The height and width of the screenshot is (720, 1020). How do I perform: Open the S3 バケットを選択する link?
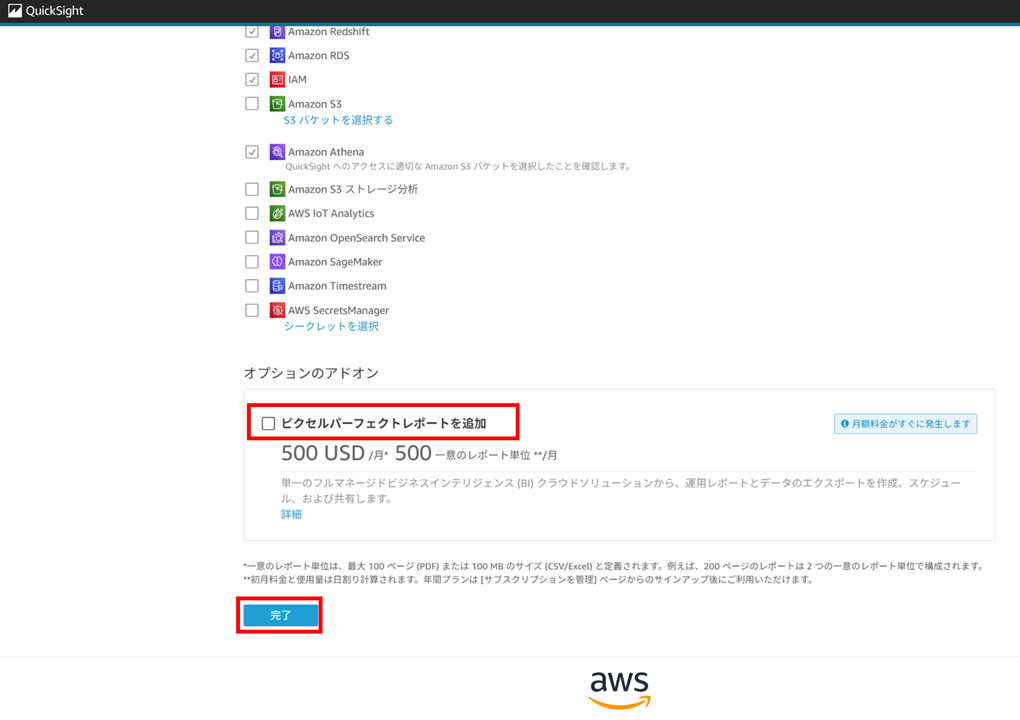tap(338, 120)
